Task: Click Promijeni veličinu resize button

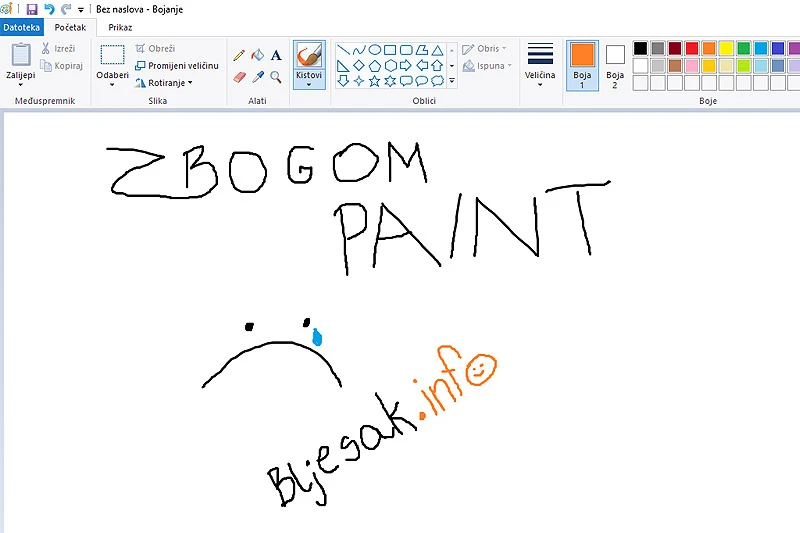Action: 177,66
